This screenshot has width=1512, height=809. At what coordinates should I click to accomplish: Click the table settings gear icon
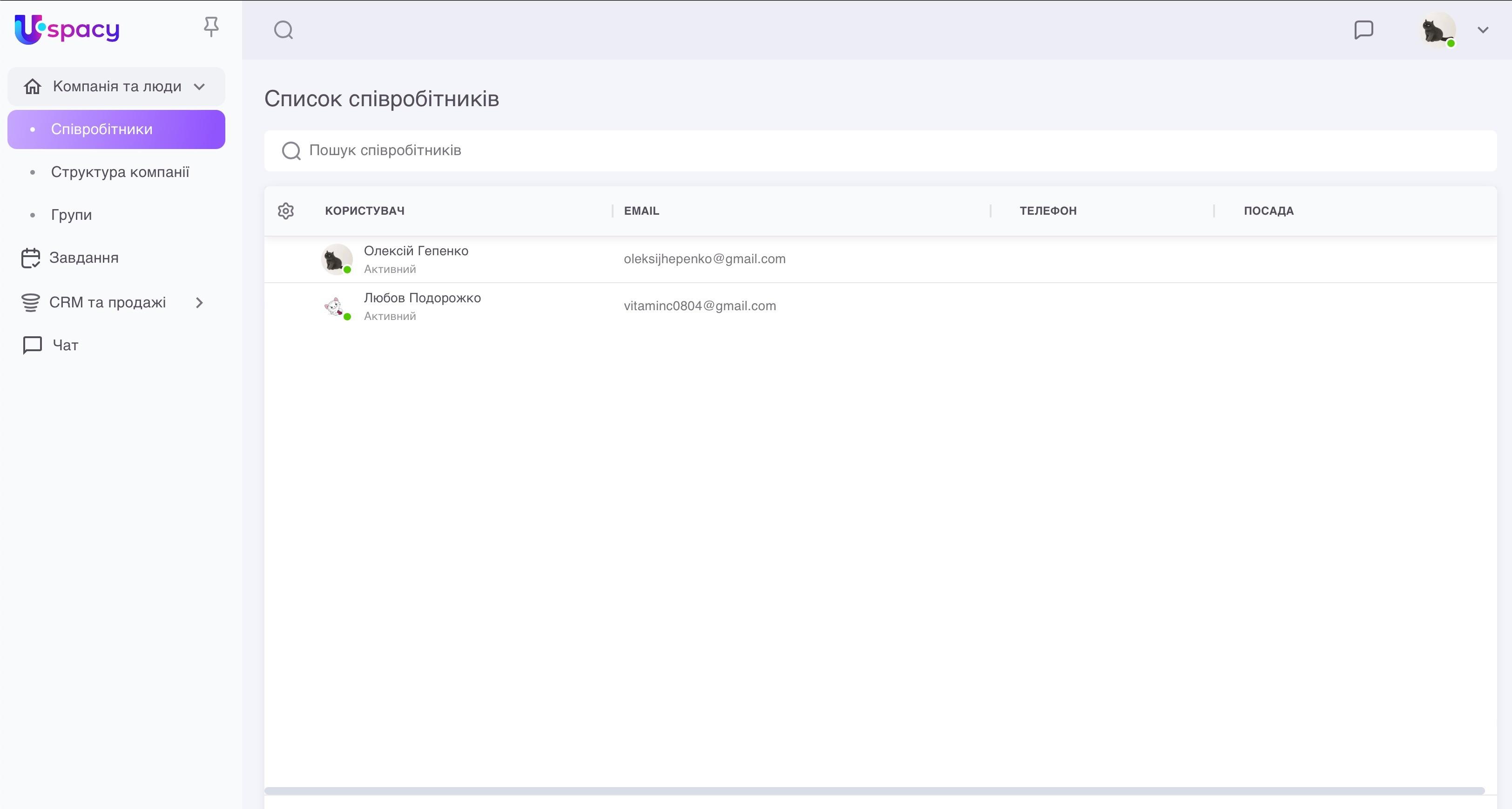(286, 211)
